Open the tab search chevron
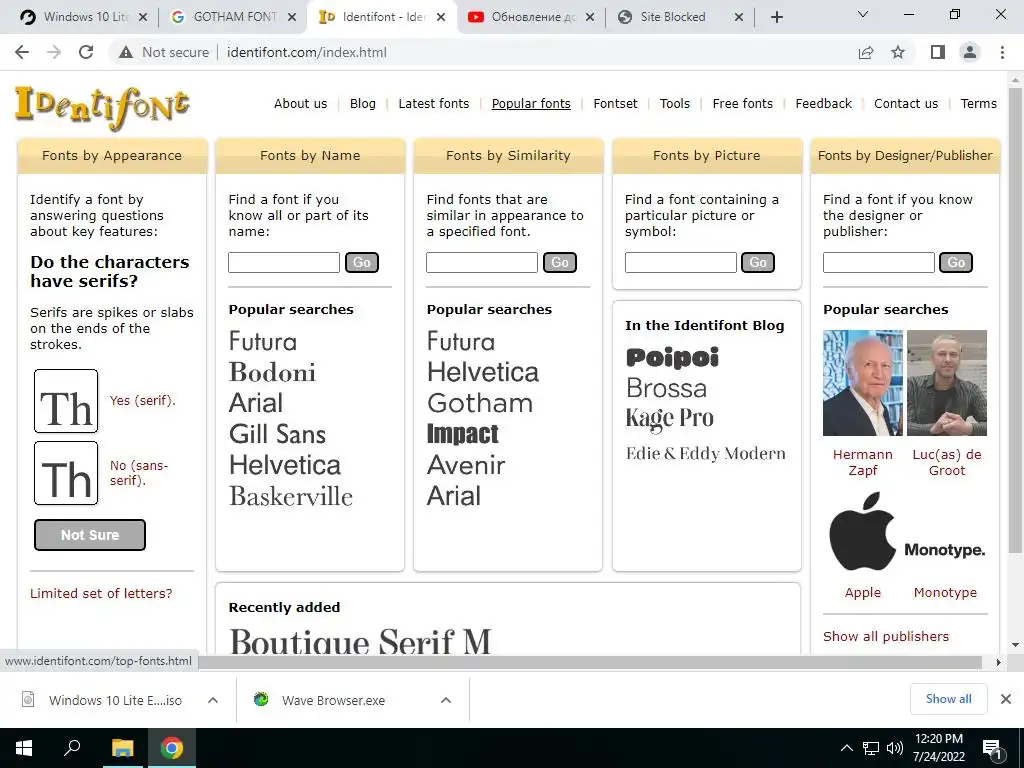The width and height of the screenshot is (1024, 768). (863, 14)
